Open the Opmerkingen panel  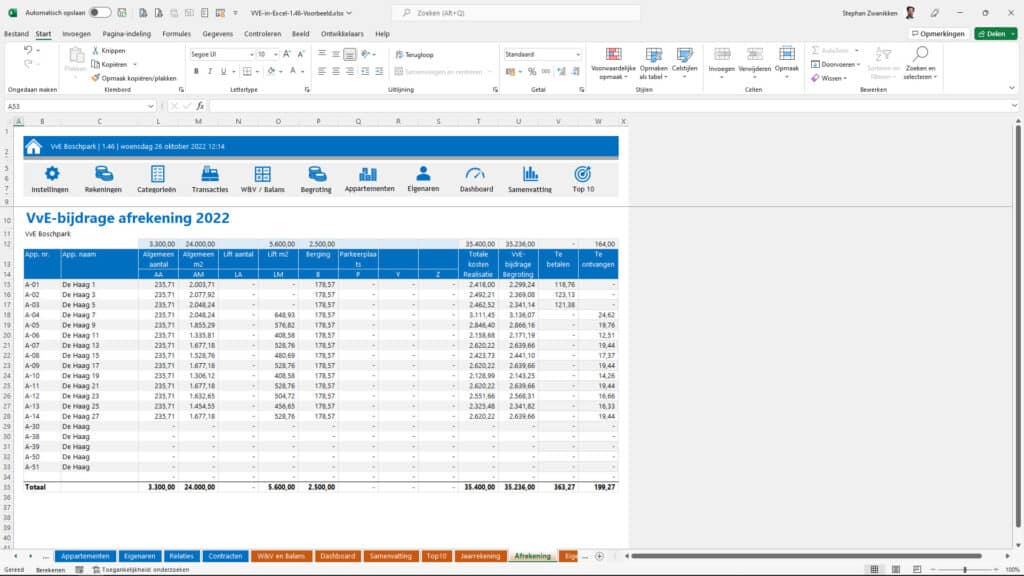(938, 32)
